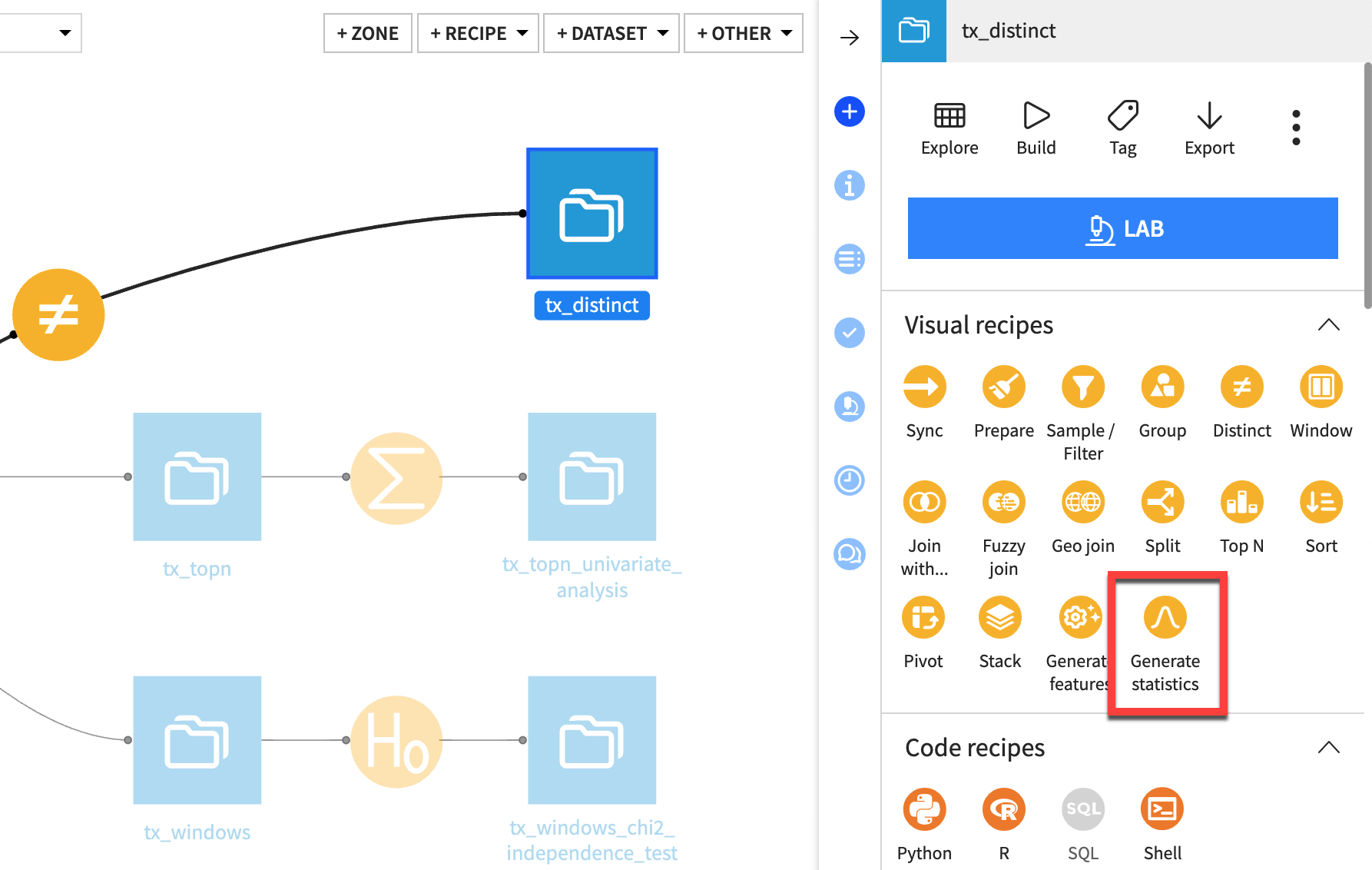Screen dimensions: 1372x870
Task: Click the Build action for tx_distinct
Action: click(x=1036, y=121)
